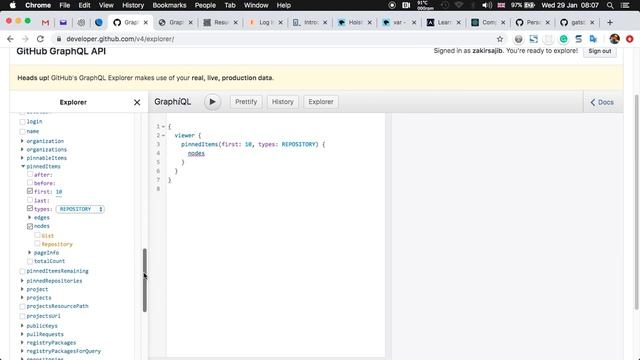Open the types REPOSITORY dropdown
Image resolution: width=640 pixels, height=360 pixels.
tap(80, 209)
